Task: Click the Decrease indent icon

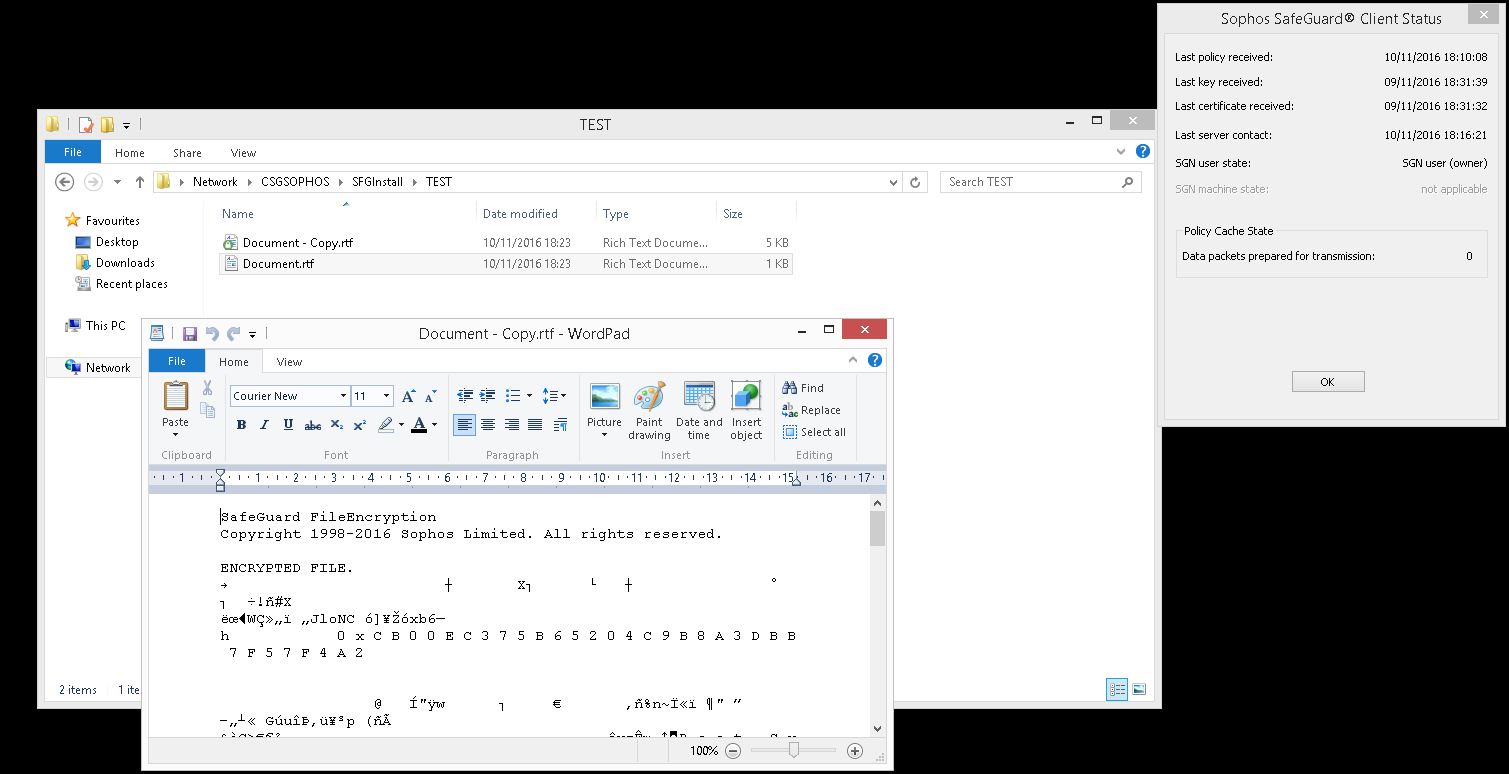Action: click(x=464, y=396)
